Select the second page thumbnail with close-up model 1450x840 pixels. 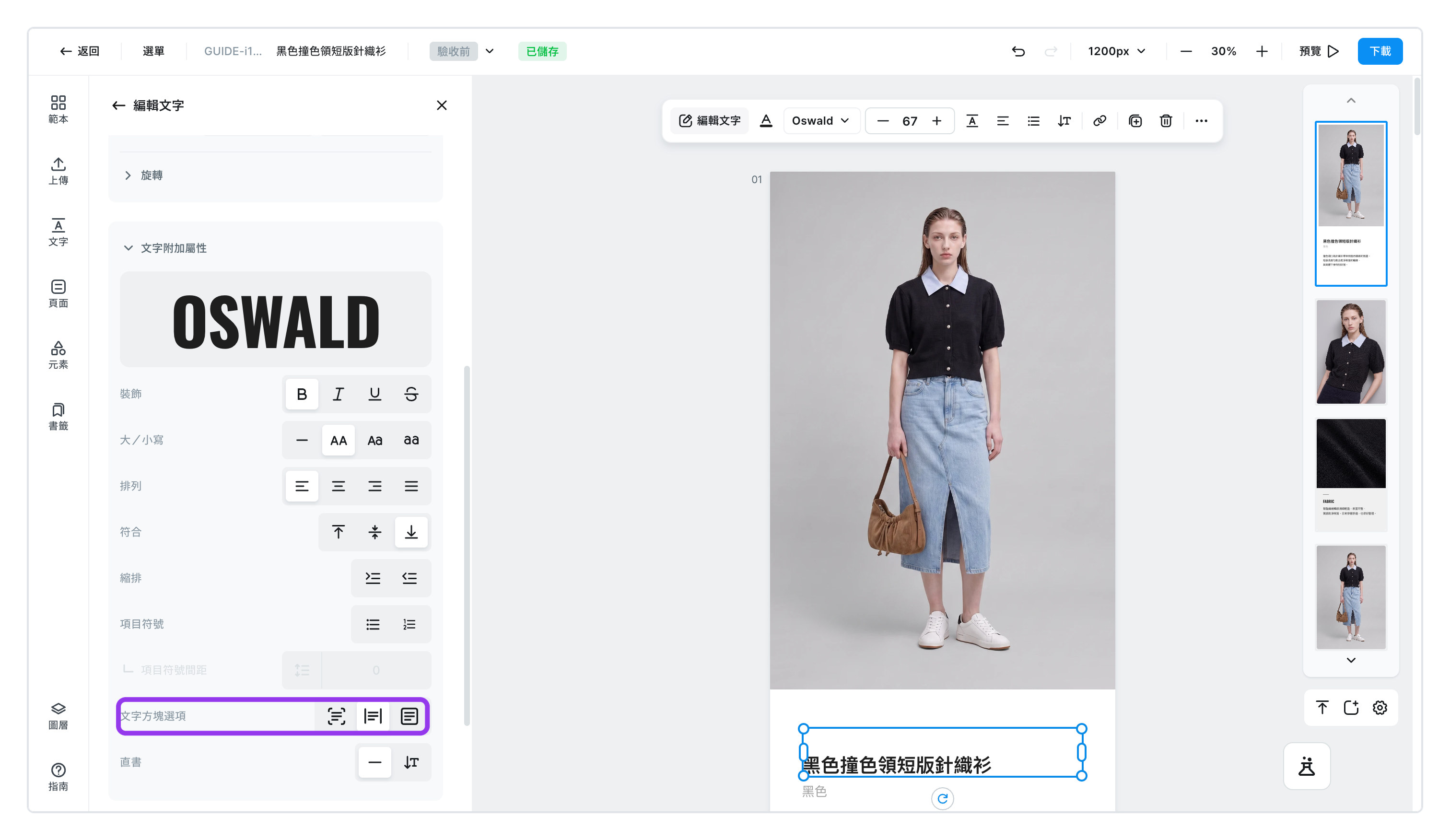tap(1351, 351)
